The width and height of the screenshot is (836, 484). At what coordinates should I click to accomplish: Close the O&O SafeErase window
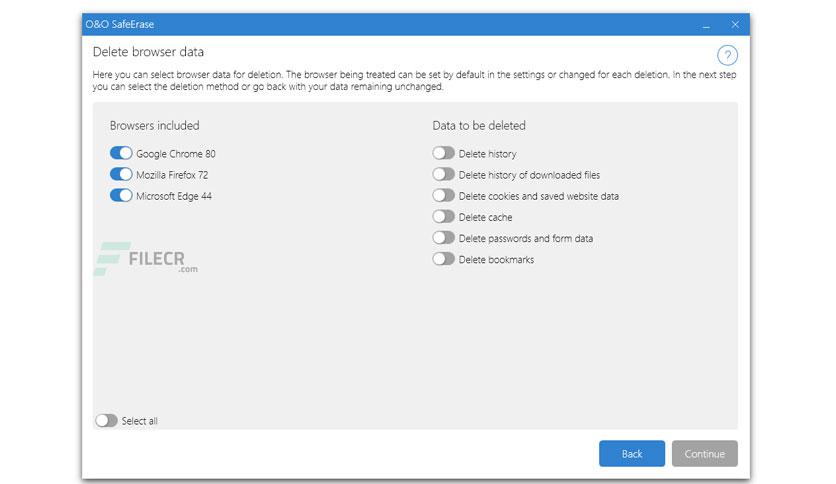(x=735, y=25)
